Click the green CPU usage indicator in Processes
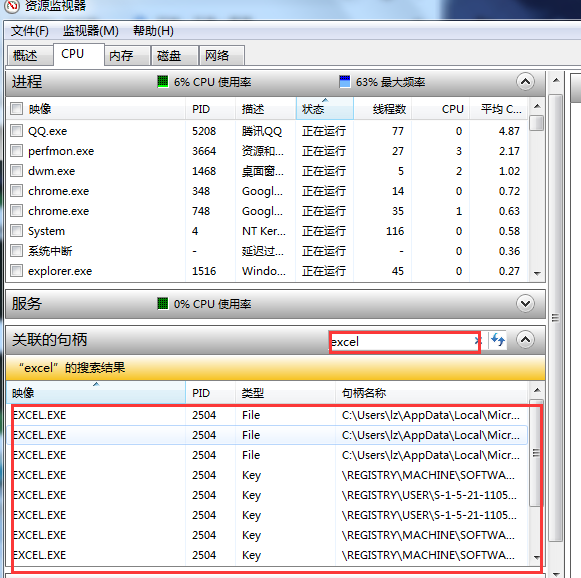Viewport: 581px width, 578px height. click(x=163, y=81)
